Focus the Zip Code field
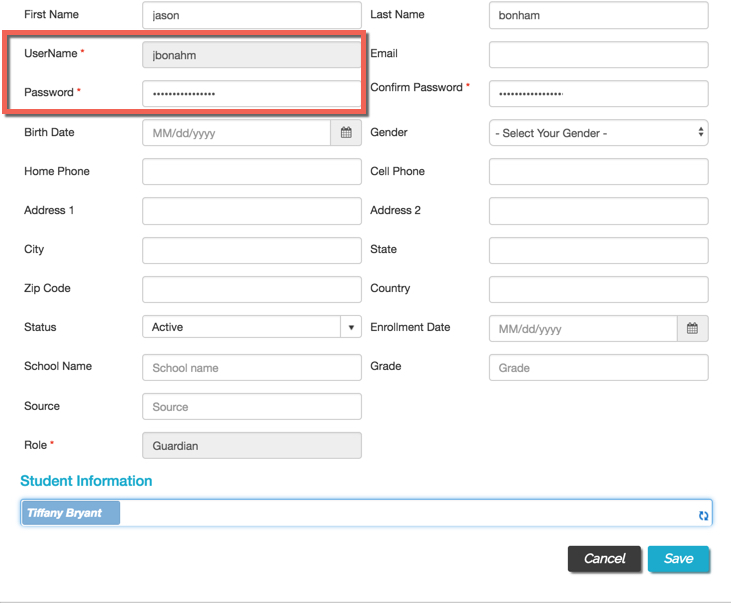Viewport: 731px width, 603px height. coord(252,289)
